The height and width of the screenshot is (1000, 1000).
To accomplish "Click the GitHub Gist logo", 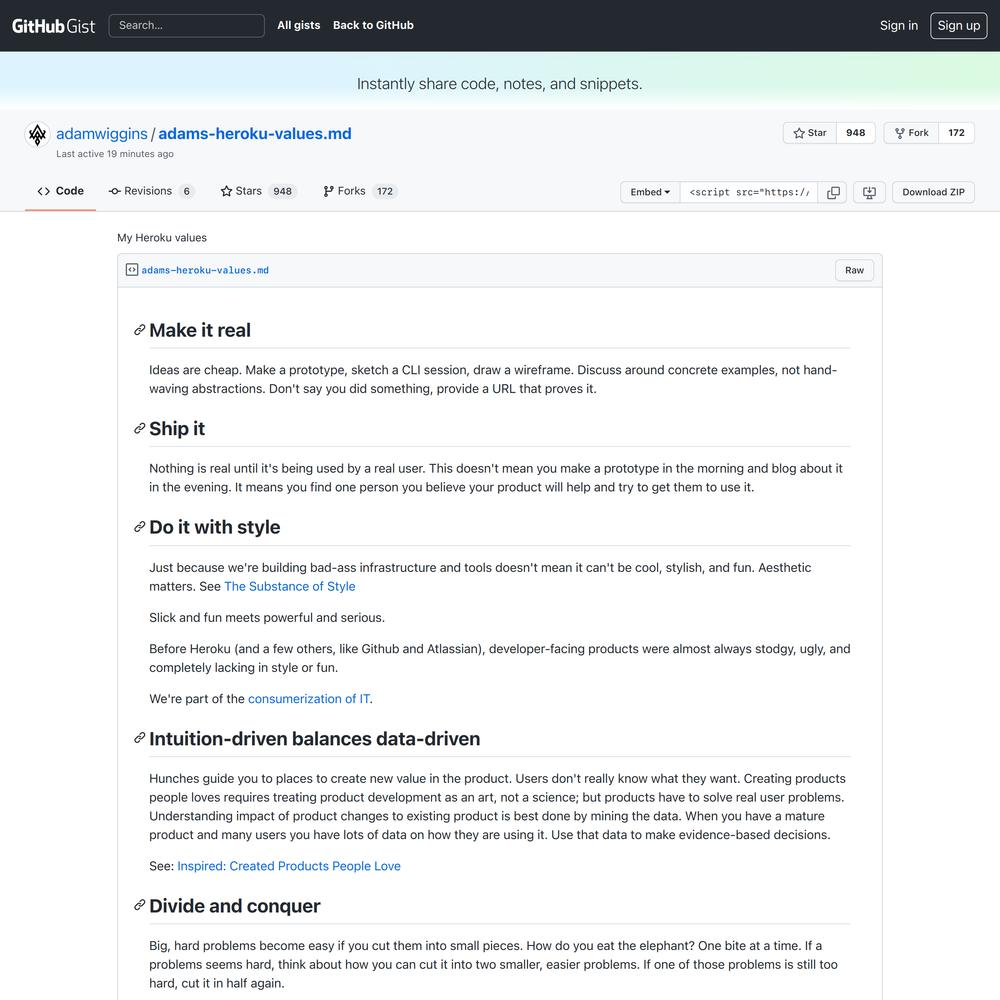I will coord(53,26).
